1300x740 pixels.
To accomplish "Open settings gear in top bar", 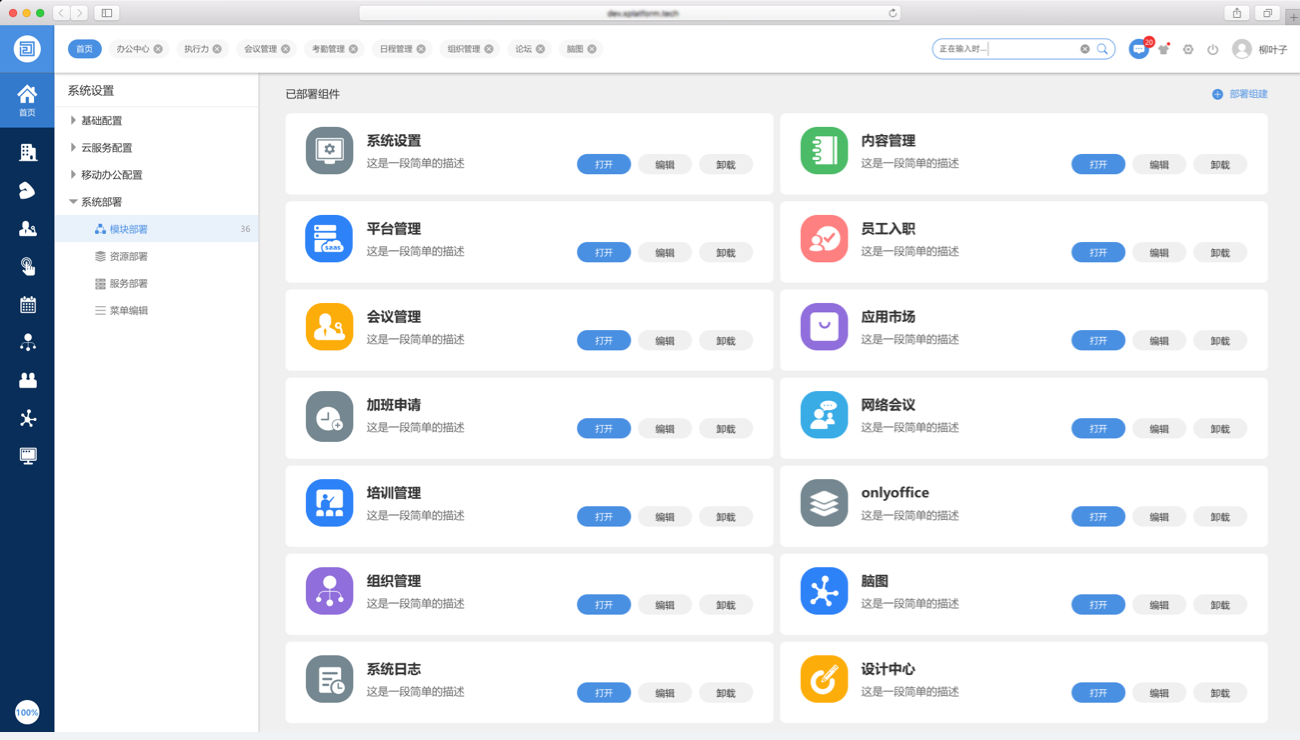I will 1188,49.
